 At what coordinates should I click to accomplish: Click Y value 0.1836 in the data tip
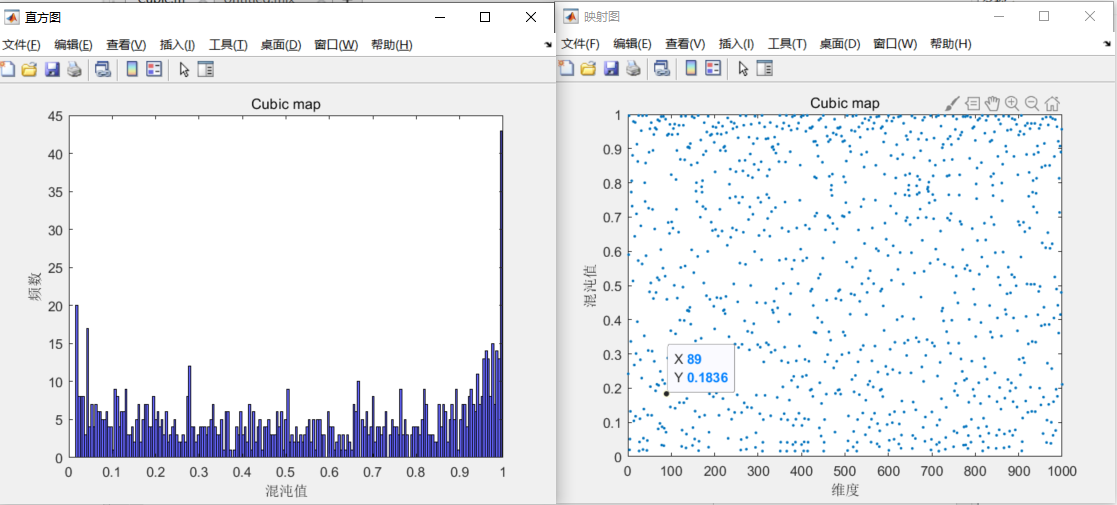tap(707, 378)
